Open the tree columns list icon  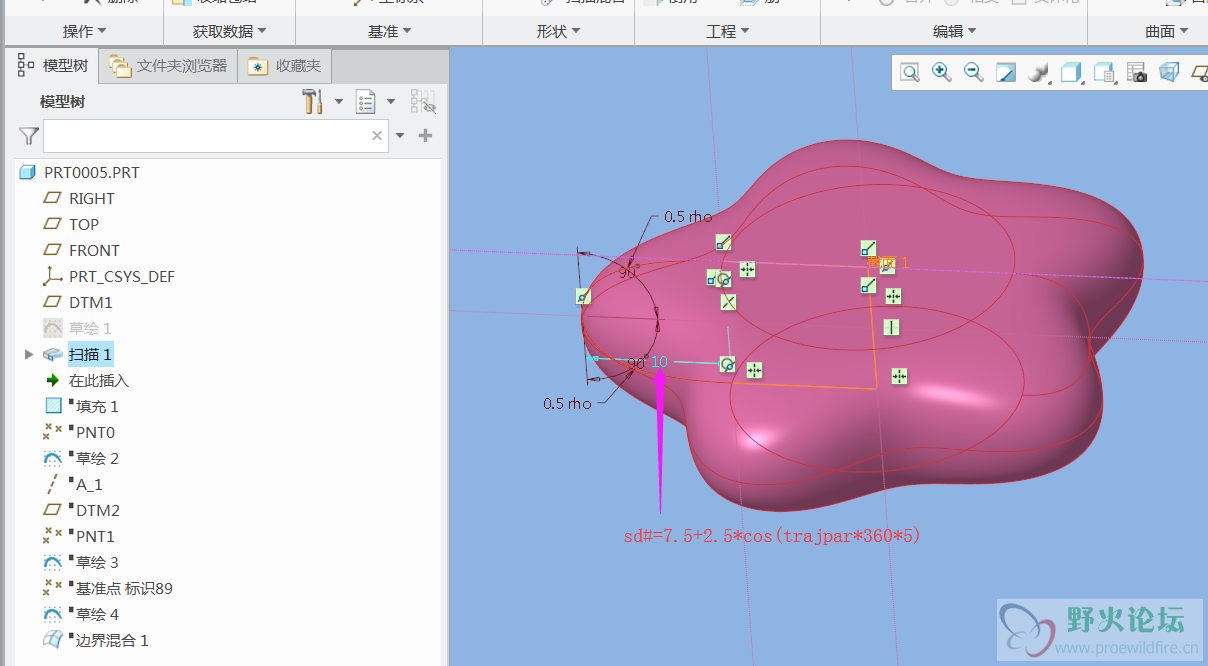pos(366,101)
